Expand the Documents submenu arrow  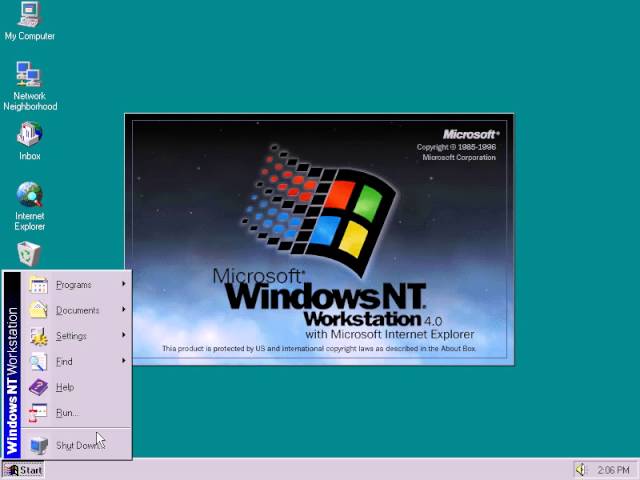[x=124, y=309]
